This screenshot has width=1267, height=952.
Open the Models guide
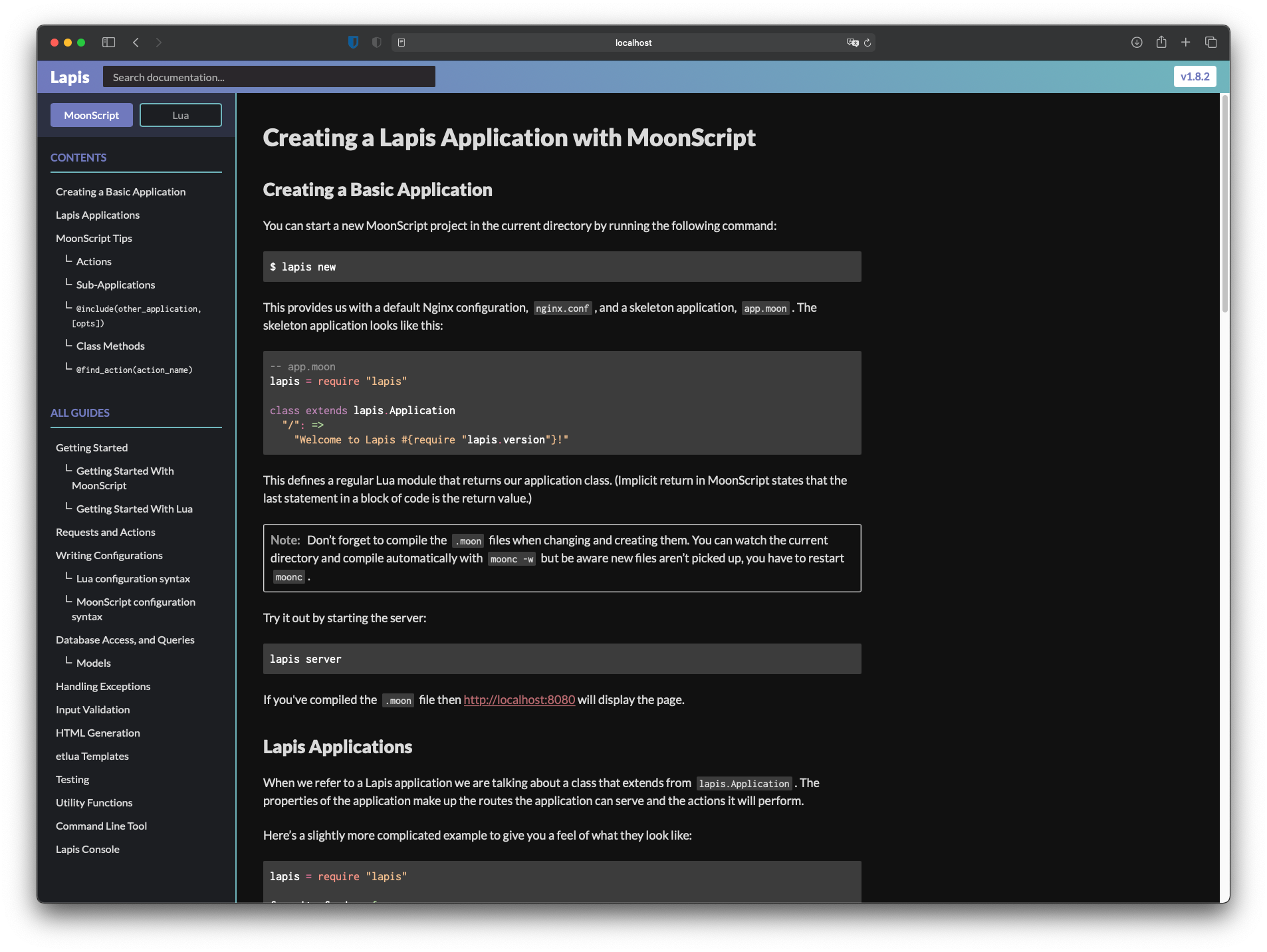[x=94, y=663]
